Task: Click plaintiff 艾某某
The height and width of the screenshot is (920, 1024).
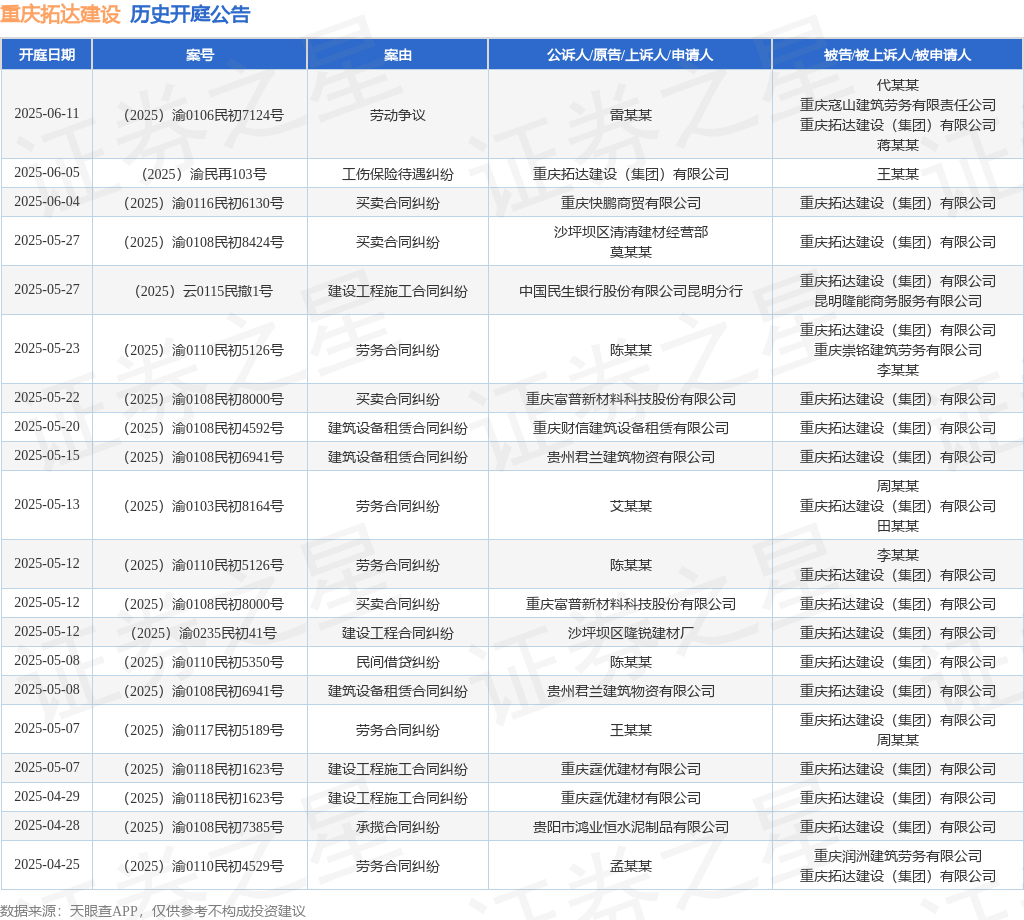Action: pos(631,506)
